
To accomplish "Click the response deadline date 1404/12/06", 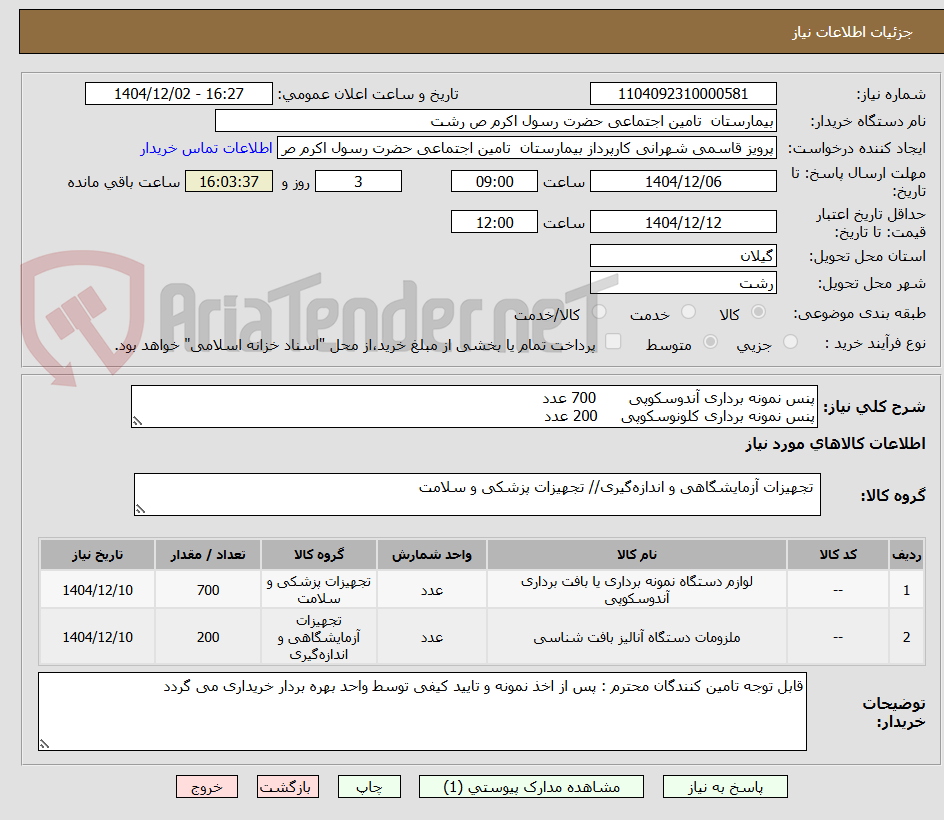I will 683,181.
